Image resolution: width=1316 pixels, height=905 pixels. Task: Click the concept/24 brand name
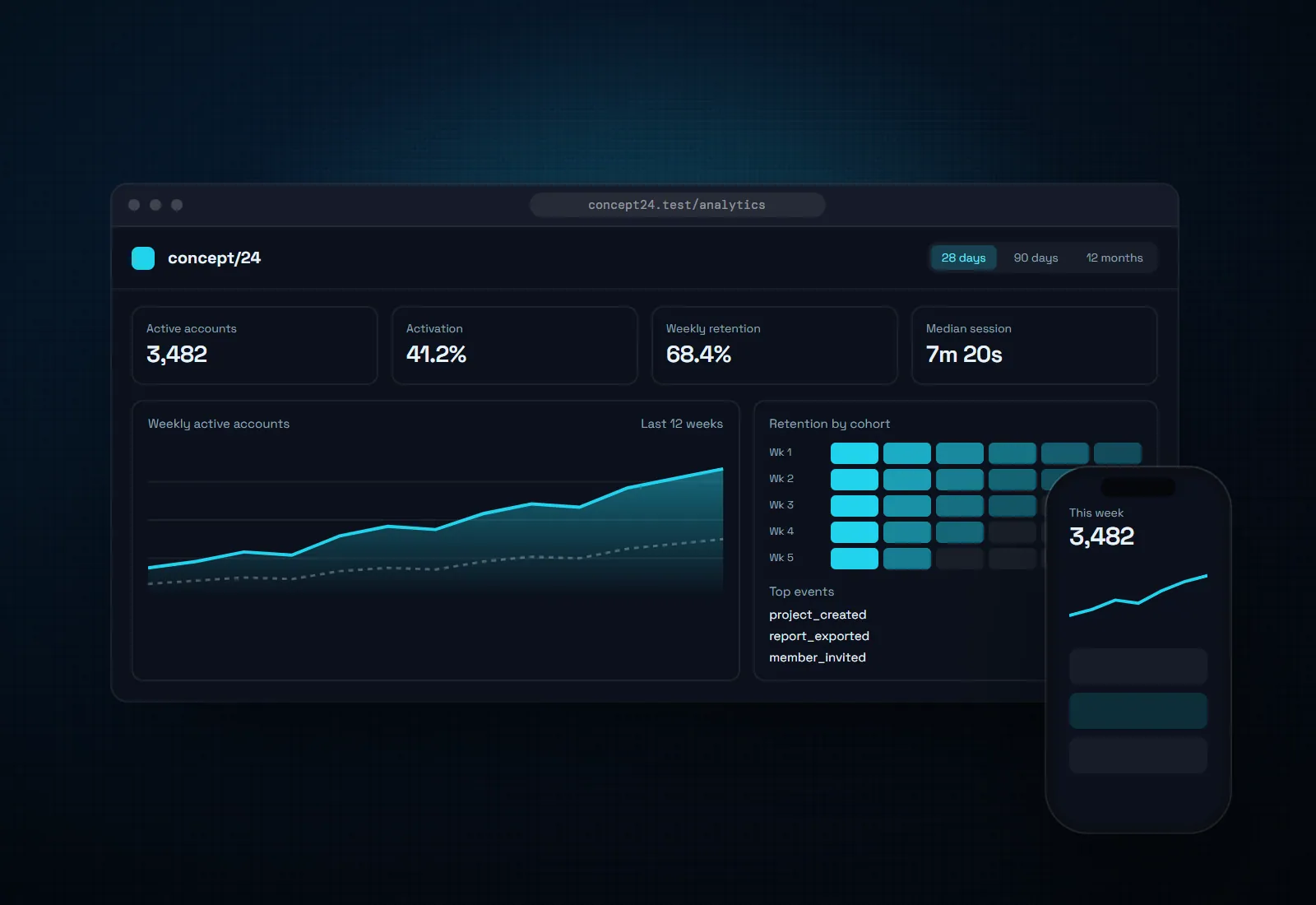tap(214, 258)
